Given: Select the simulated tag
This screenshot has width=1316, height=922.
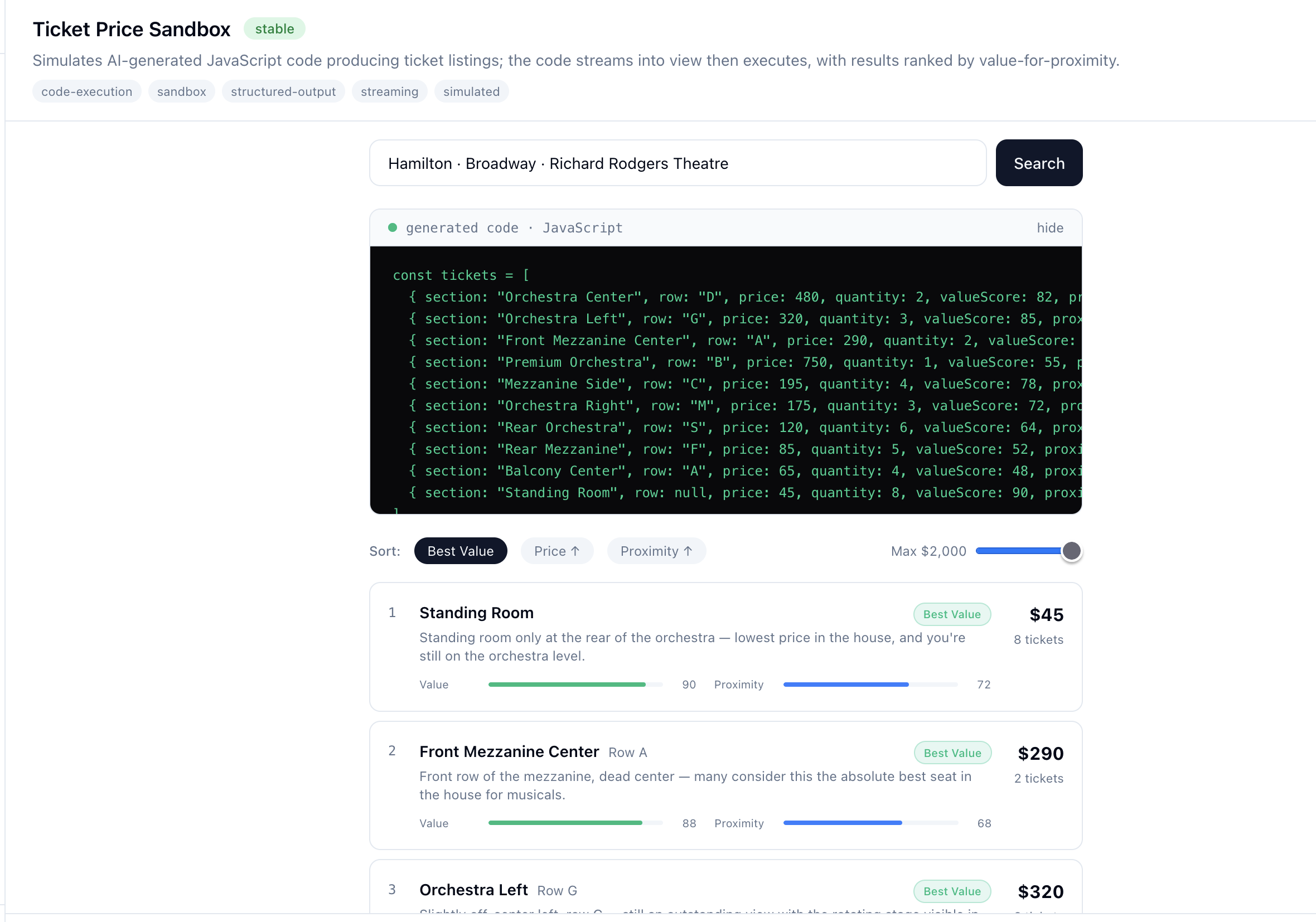Looking at the screenshot, I should click(471, 91).
